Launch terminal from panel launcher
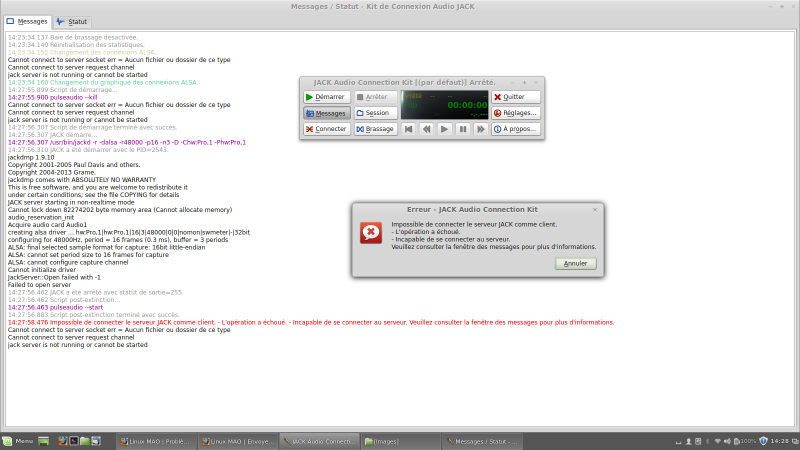The width and height of the screenshot is (800, 450). 74,441
